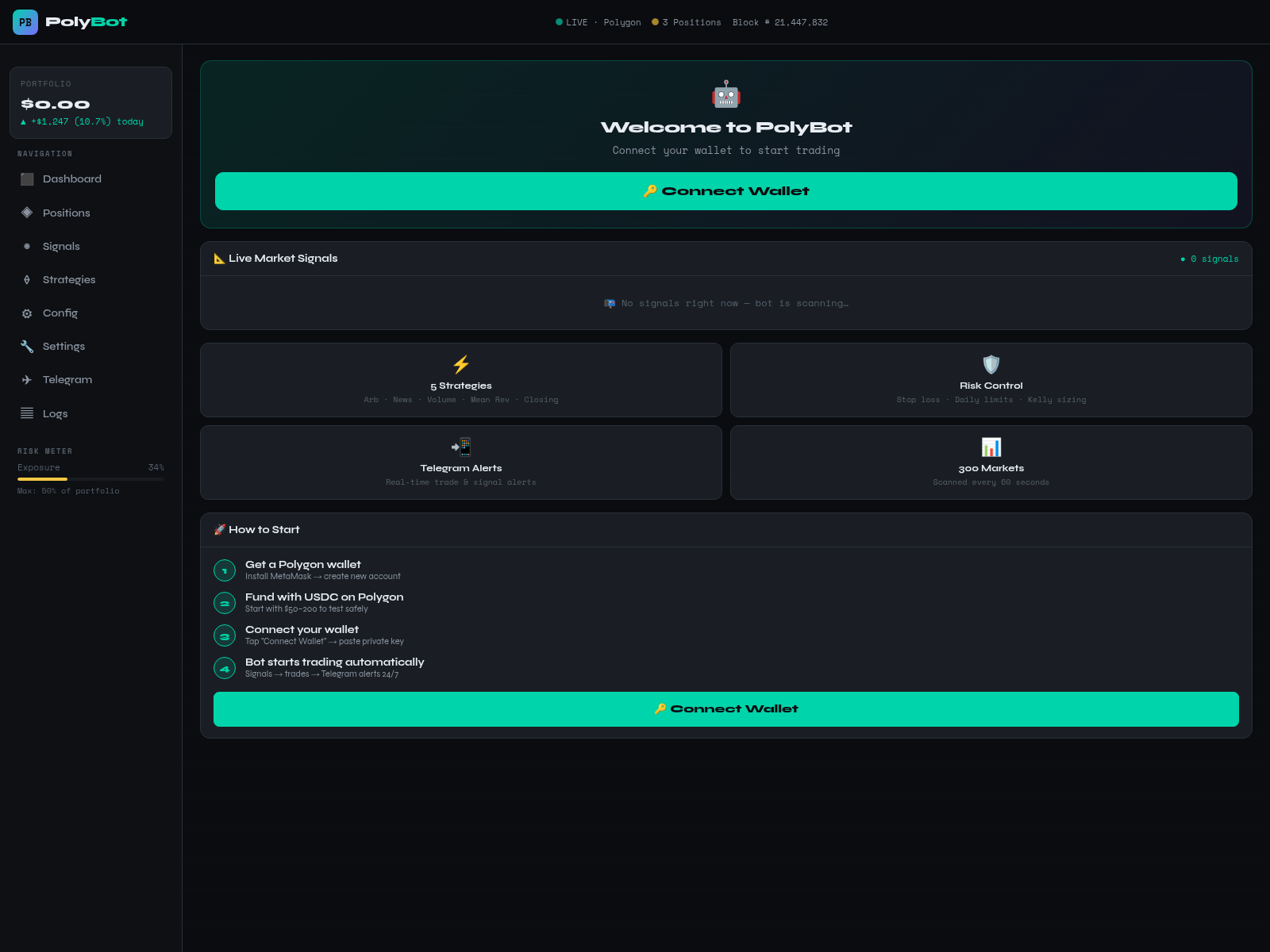Open the Risk Control card
The width and height of the screenshot is (1270, 952).
[x=991, y=380]
